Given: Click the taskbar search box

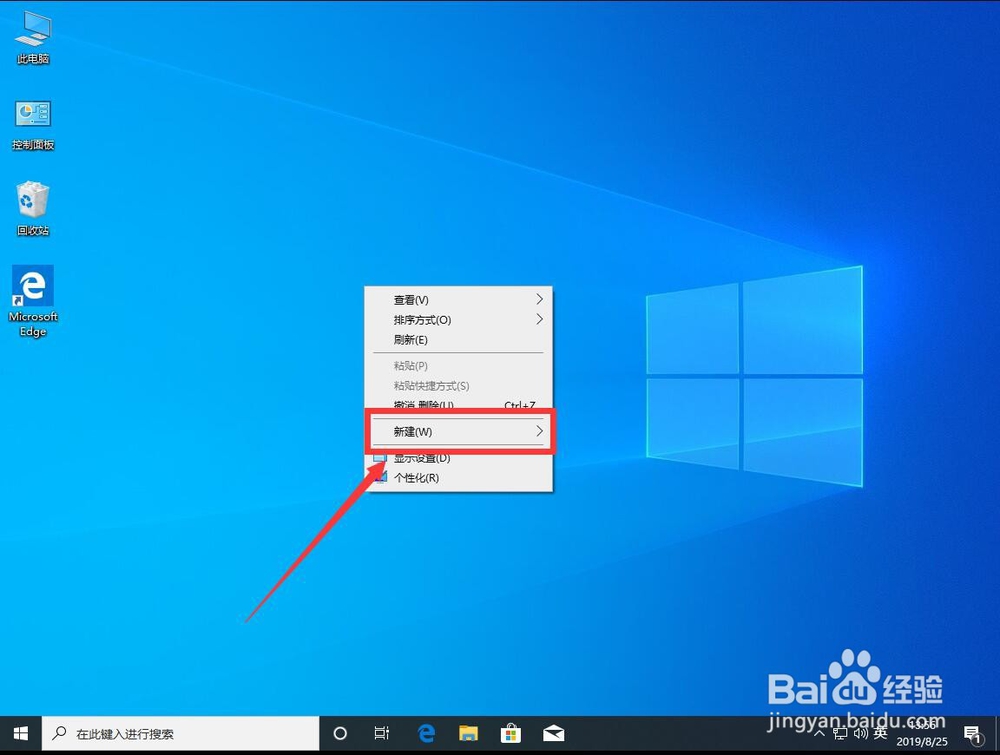Looking at the screenshot, I should [x=180, y=734].
